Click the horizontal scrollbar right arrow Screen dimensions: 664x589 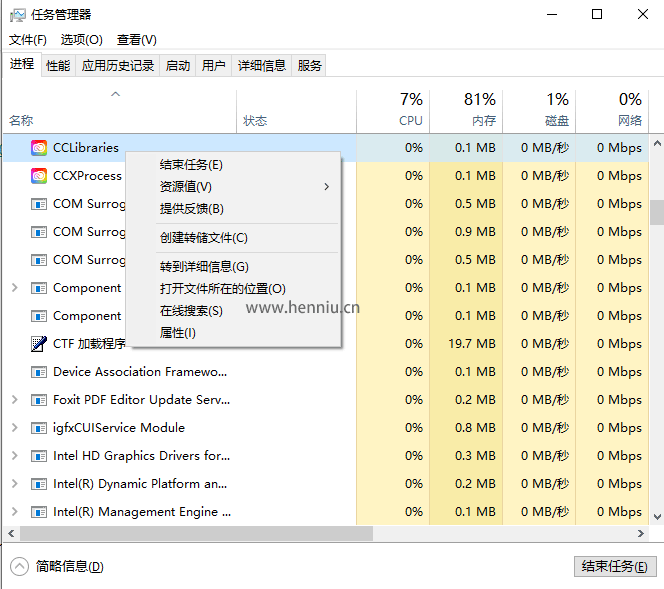641,534
